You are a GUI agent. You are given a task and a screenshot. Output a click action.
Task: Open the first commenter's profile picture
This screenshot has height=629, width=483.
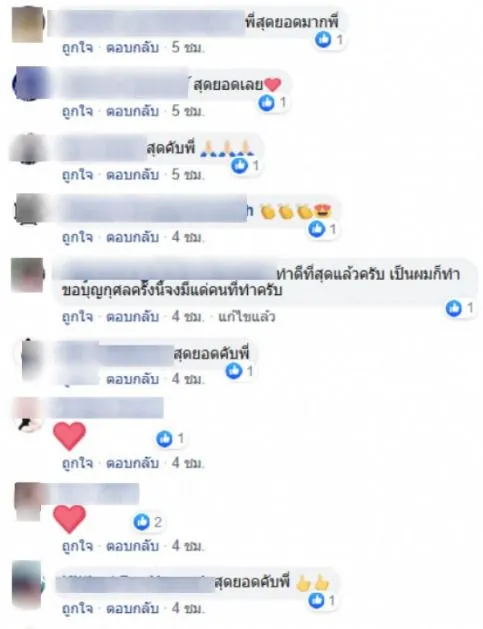pyautogui.click(x=27, y=25)
